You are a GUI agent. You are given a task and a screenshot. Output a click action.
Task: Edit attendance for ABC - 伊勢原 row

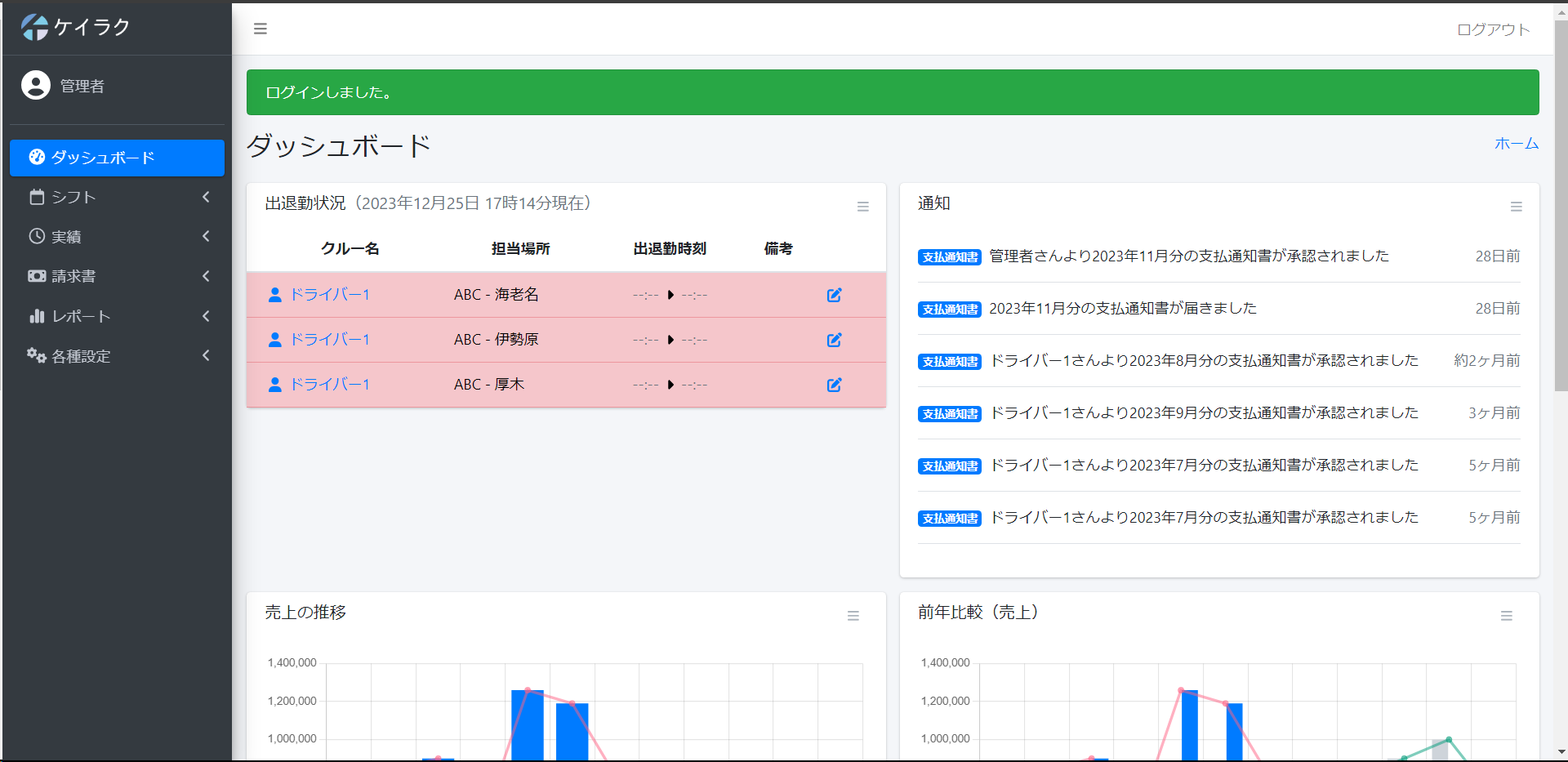tap(834, 340)
